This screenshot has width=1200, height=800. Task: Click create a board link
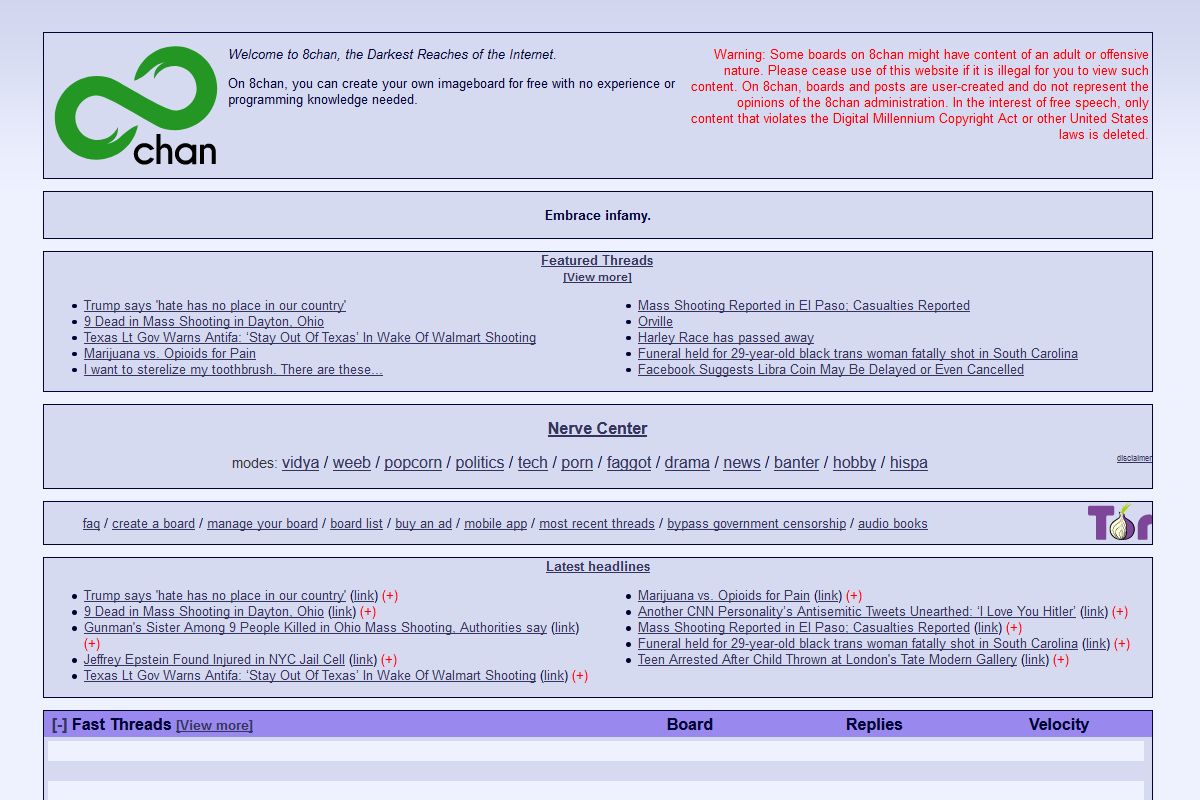pos(153,524)
